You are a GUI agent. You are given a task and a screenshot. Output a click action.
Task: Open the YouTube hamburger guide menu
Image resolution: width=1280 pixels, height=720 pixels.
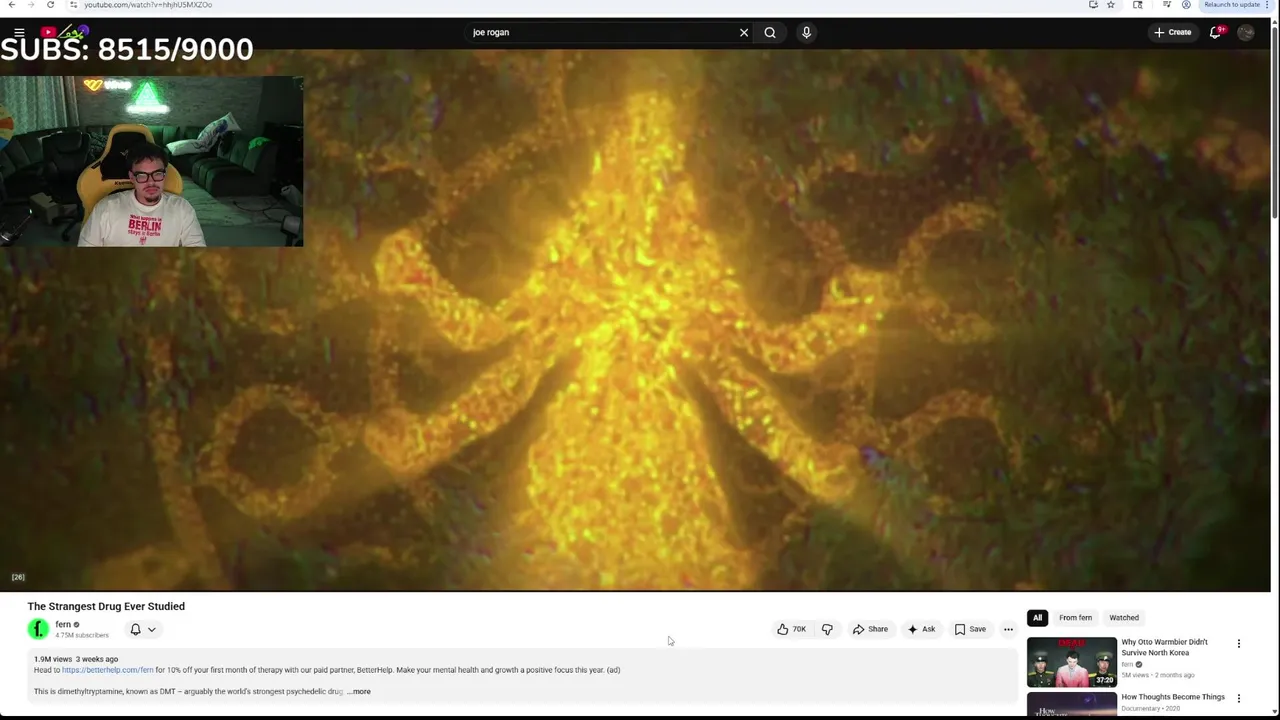pos(19,33)
